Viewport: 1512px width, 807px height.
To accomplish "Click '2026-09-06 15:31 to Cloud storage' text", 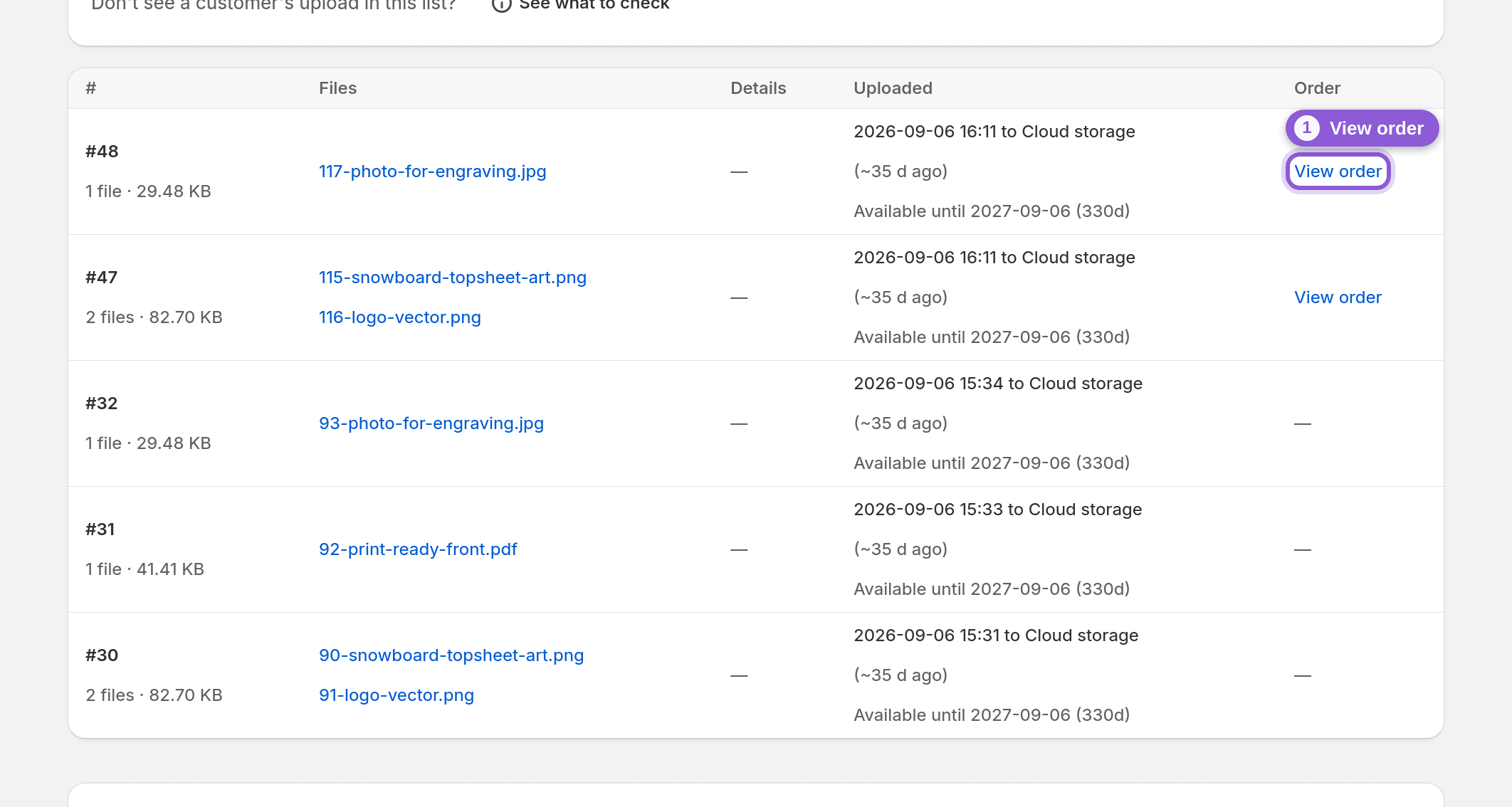I will [x=996, y=635].
